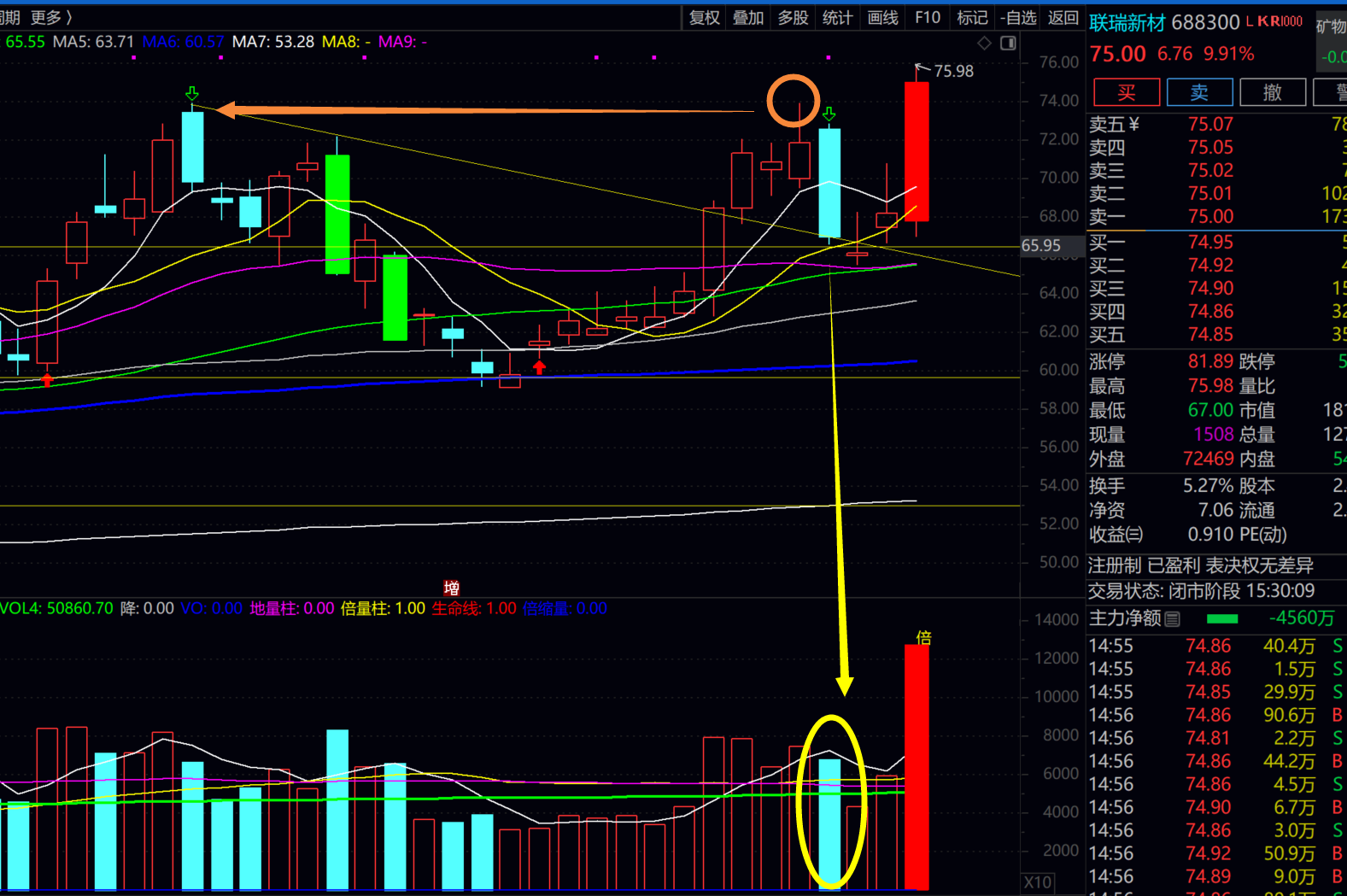Click the green down-arrow above right cyan candle

coord(829,114)
